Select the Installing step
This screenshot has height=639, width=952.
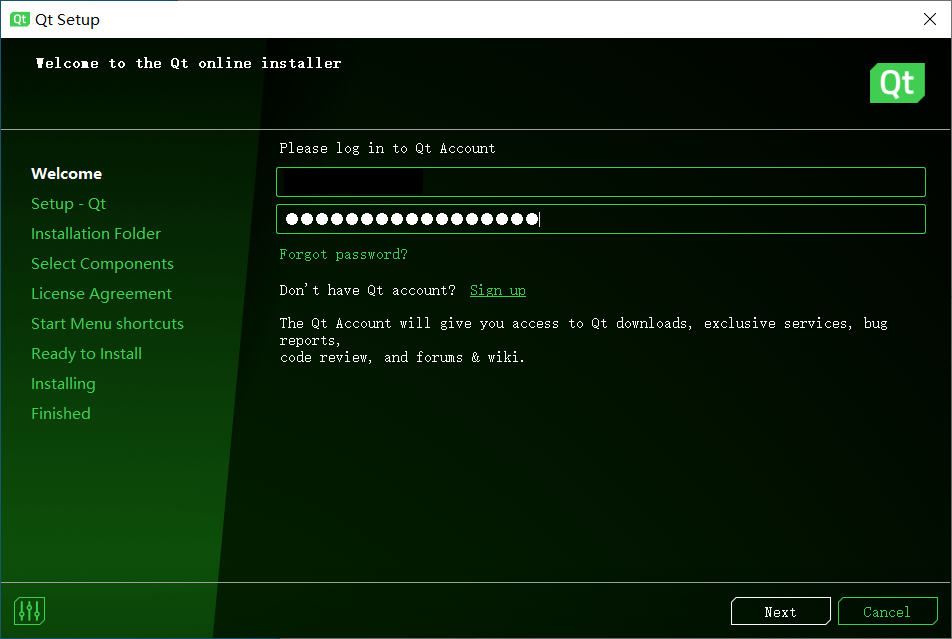[63, 384]
